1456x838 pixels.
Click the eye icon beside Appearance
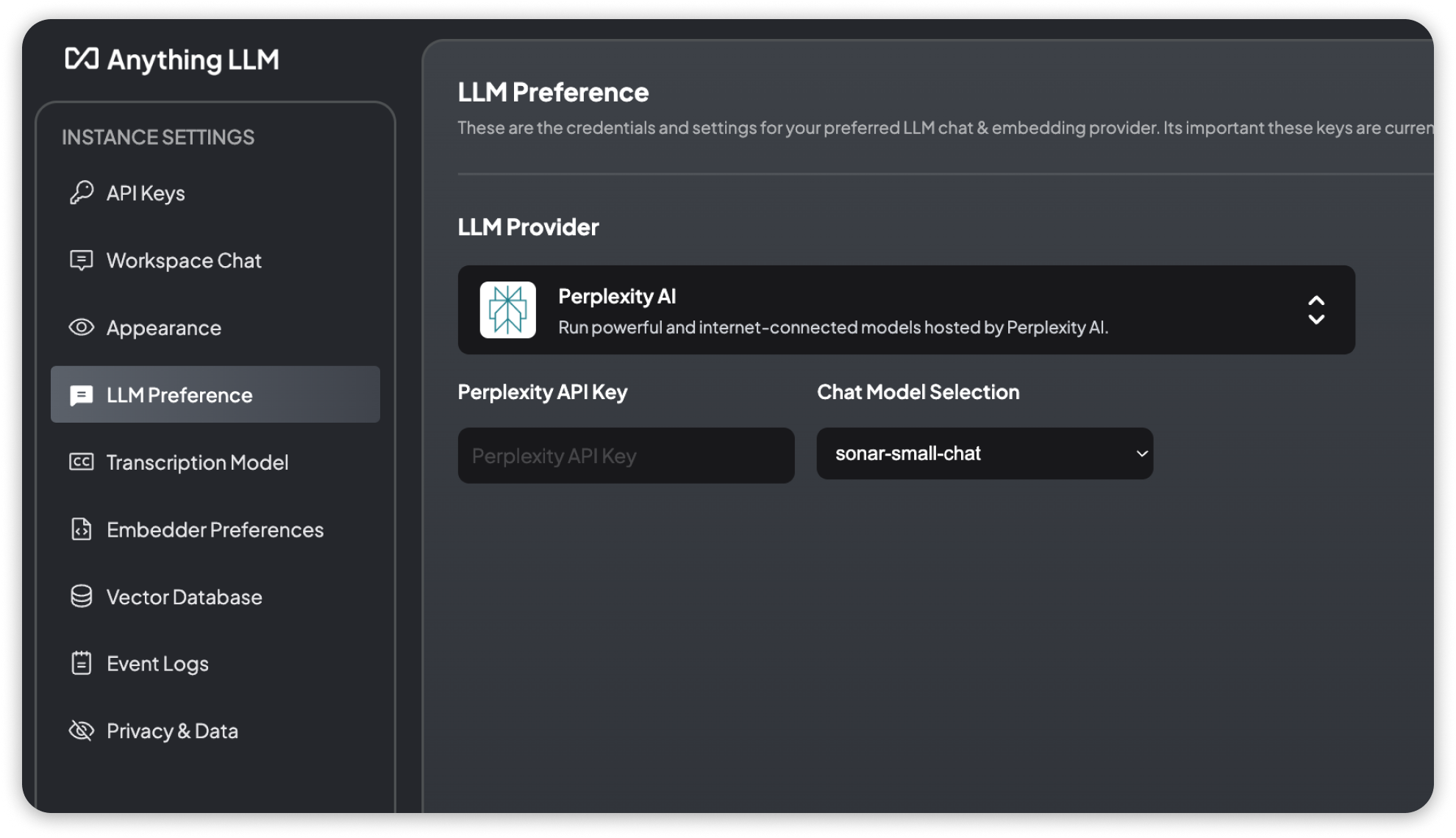click(x=82, y=327)
